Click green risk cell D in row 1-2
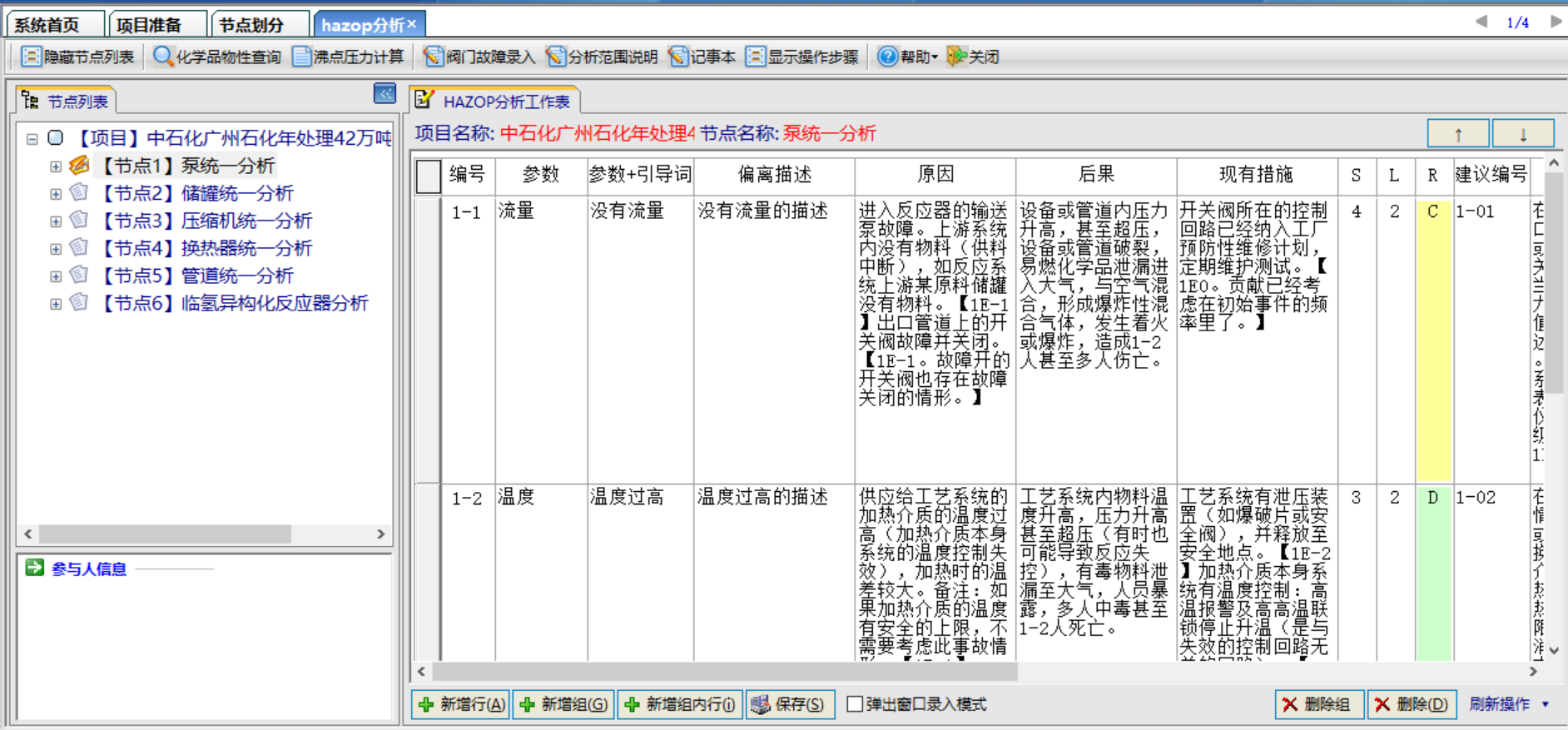This screenshot has width=1568, height=730. coord(1433,573)
